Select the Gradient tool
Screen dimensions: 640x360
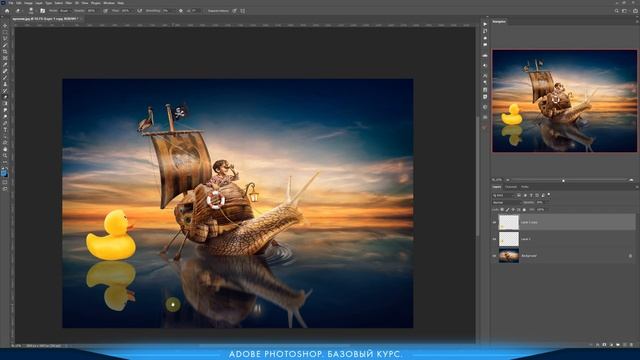tap(5, 103)
